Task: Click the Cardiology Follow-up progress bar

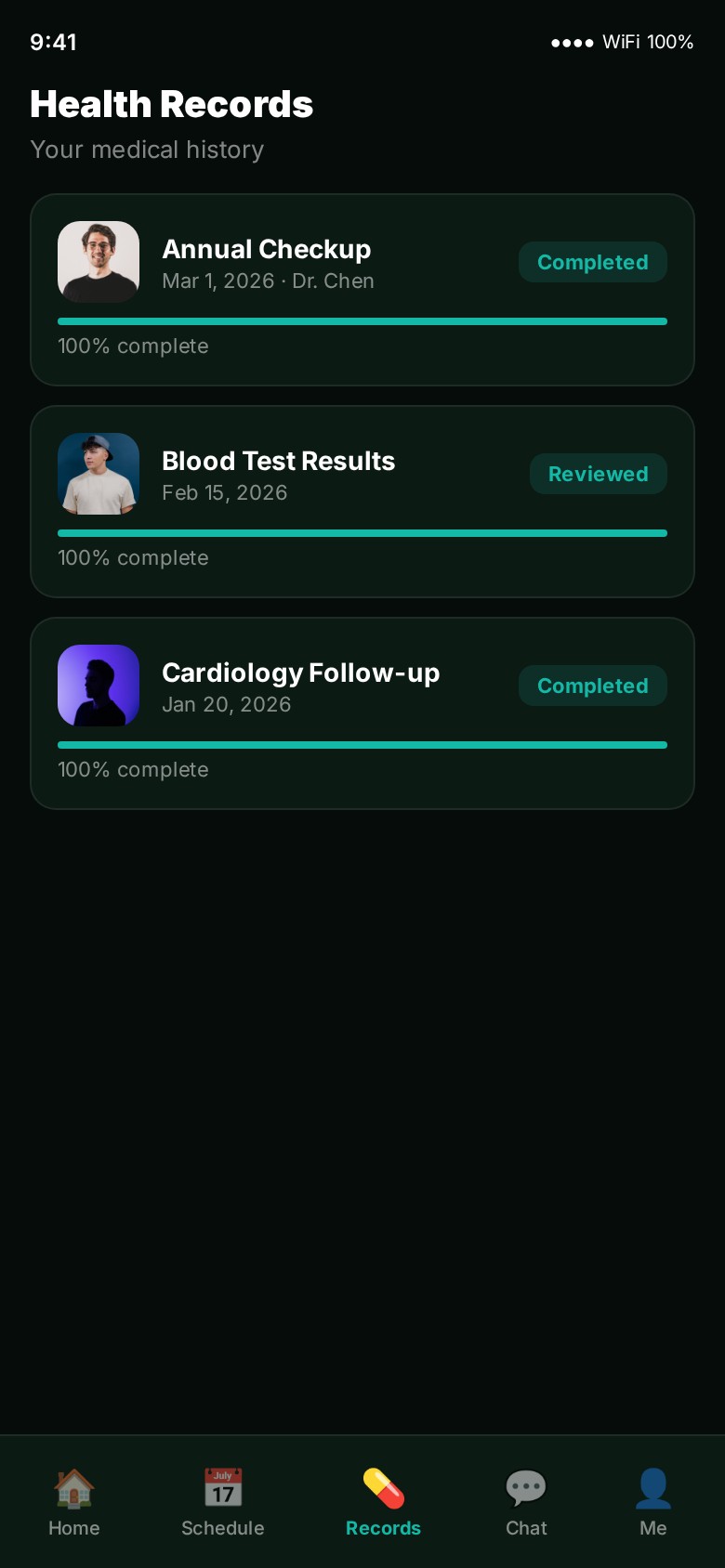Action: pyautogui.click(x=362, y=745)
